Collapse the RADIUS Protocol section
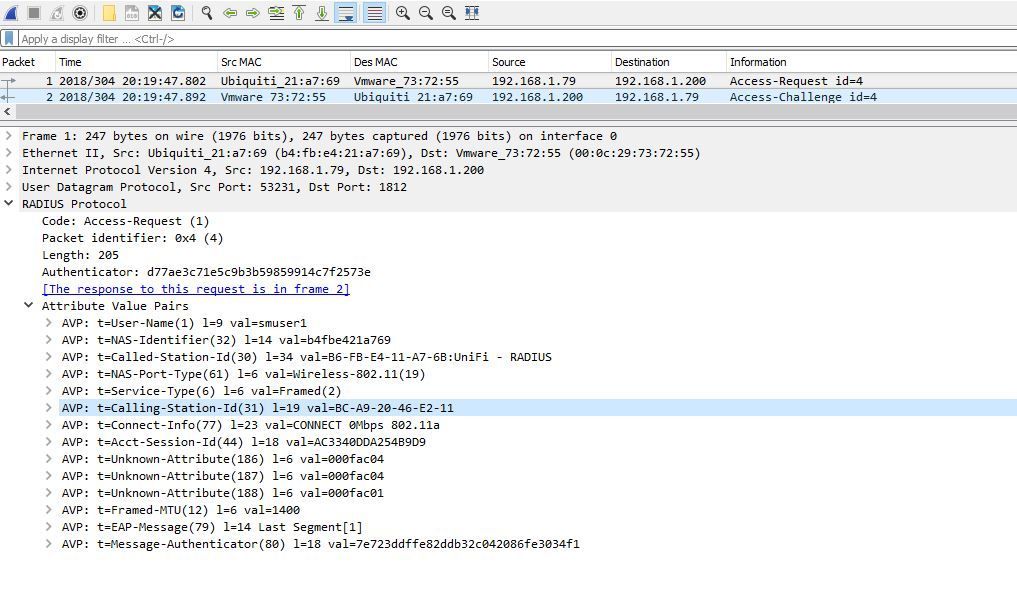 click(10, 204)
